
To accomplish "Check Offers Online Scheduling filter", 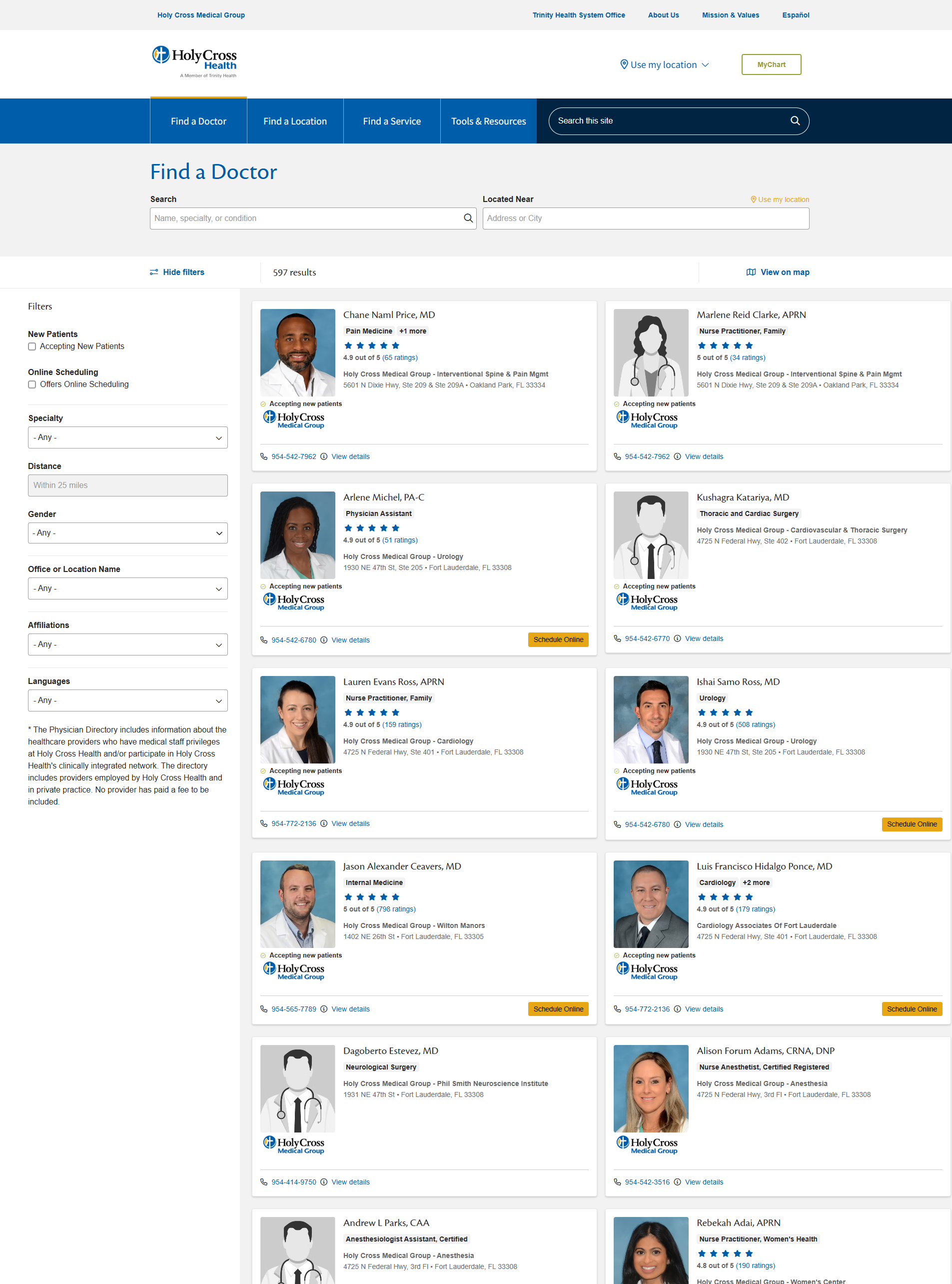I will tap(32, 384).
